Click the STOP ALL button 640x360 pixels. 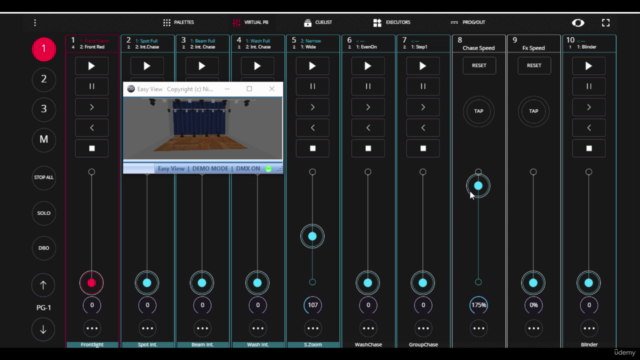pos(44,178)
